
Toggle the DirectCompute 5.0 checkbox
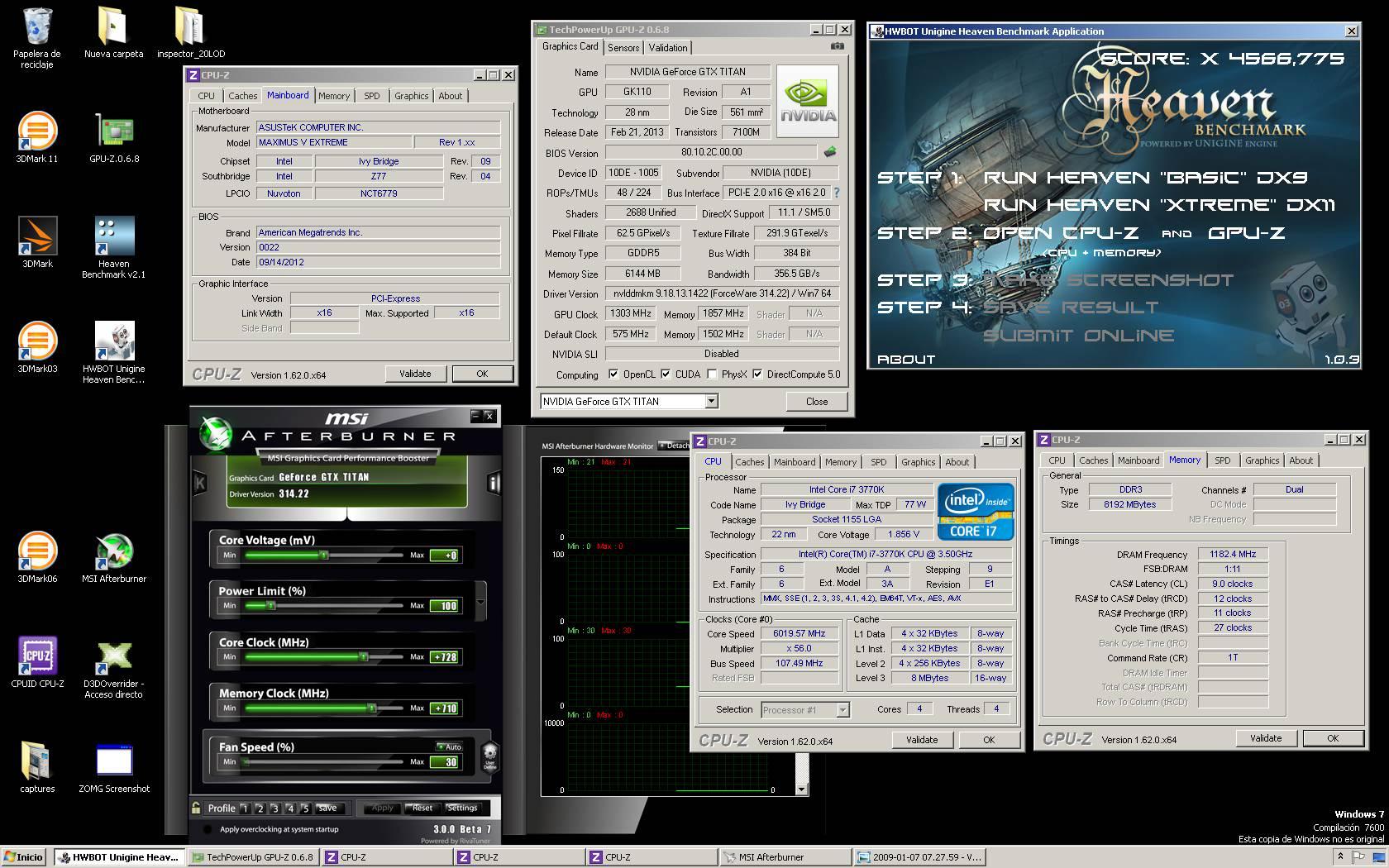(x=757, y=374)
